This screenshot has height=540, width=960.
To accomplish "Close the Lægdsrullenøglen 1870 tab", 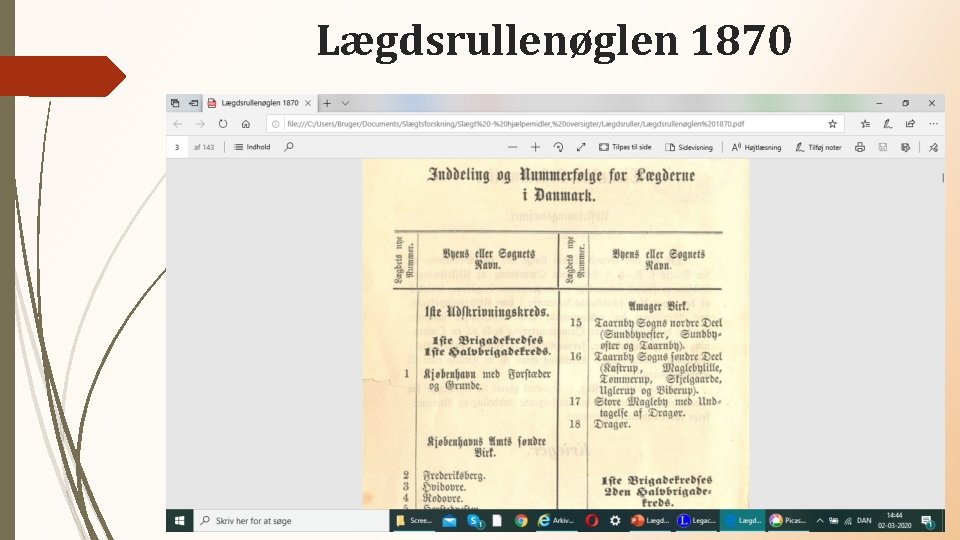I will (x=308, y=103).
